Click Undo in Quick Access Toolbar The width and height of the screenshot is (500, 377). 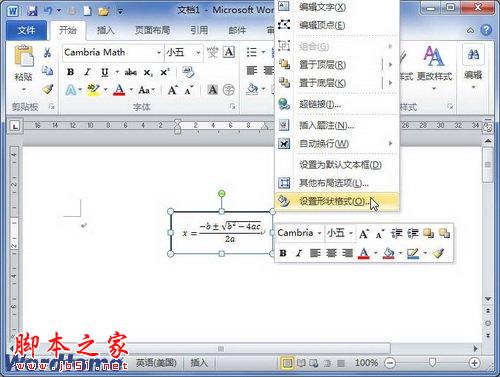click(x=48, y=11)
